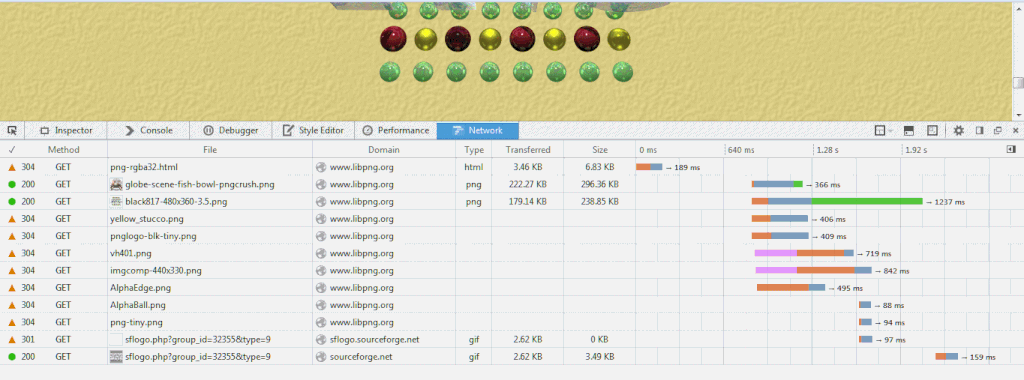The width and height of the screenshot is (1024, 380).
Task: Sort requests by Method column
Action: (63, 150)
